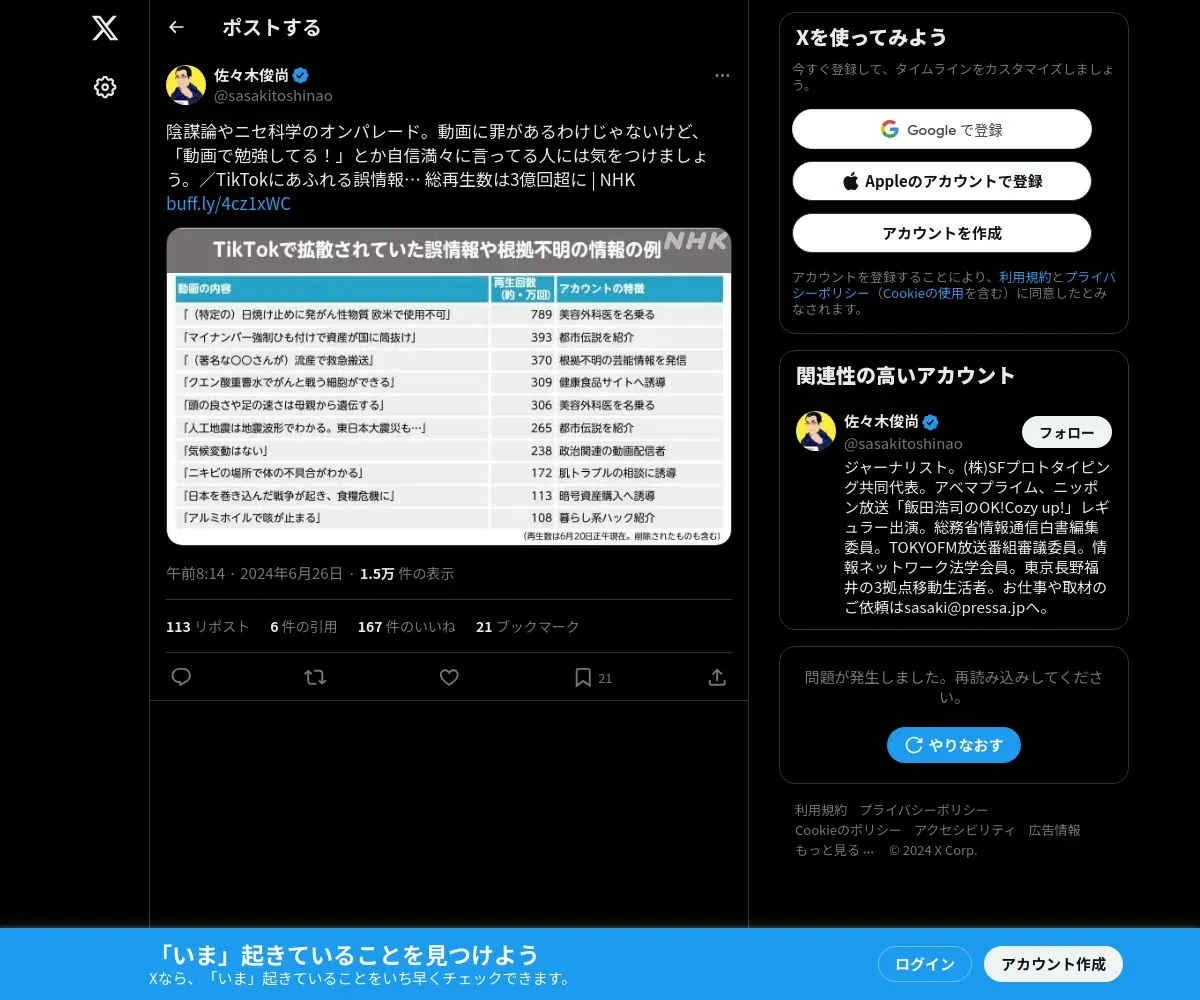Click the blue verified badge beside post author name
This screenshot has width=1200, height=1000.
pyautogui.click(x=300, y=75)
